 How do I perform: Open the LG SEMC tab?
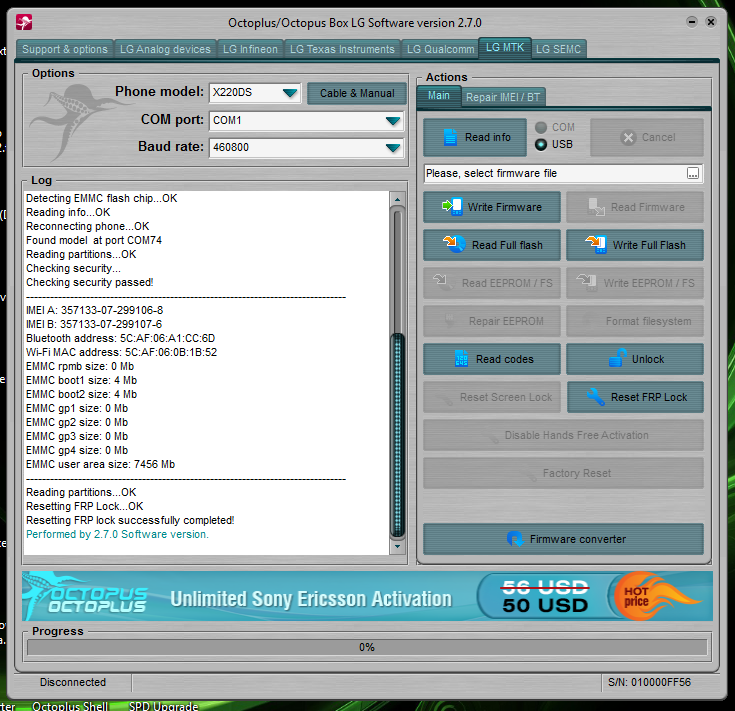(558, 49)
